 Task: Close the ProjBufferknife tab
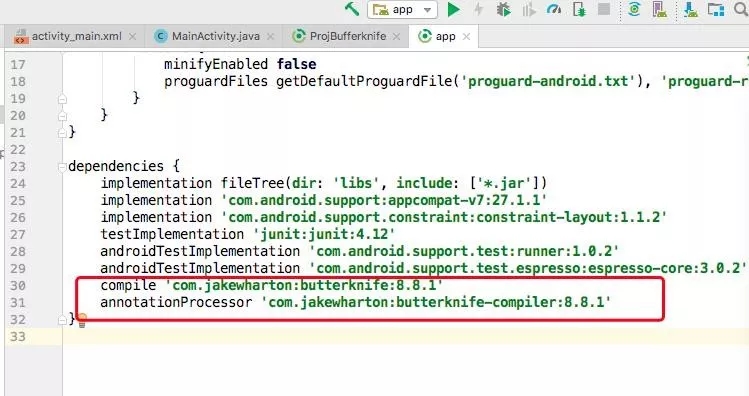[396, 37]
